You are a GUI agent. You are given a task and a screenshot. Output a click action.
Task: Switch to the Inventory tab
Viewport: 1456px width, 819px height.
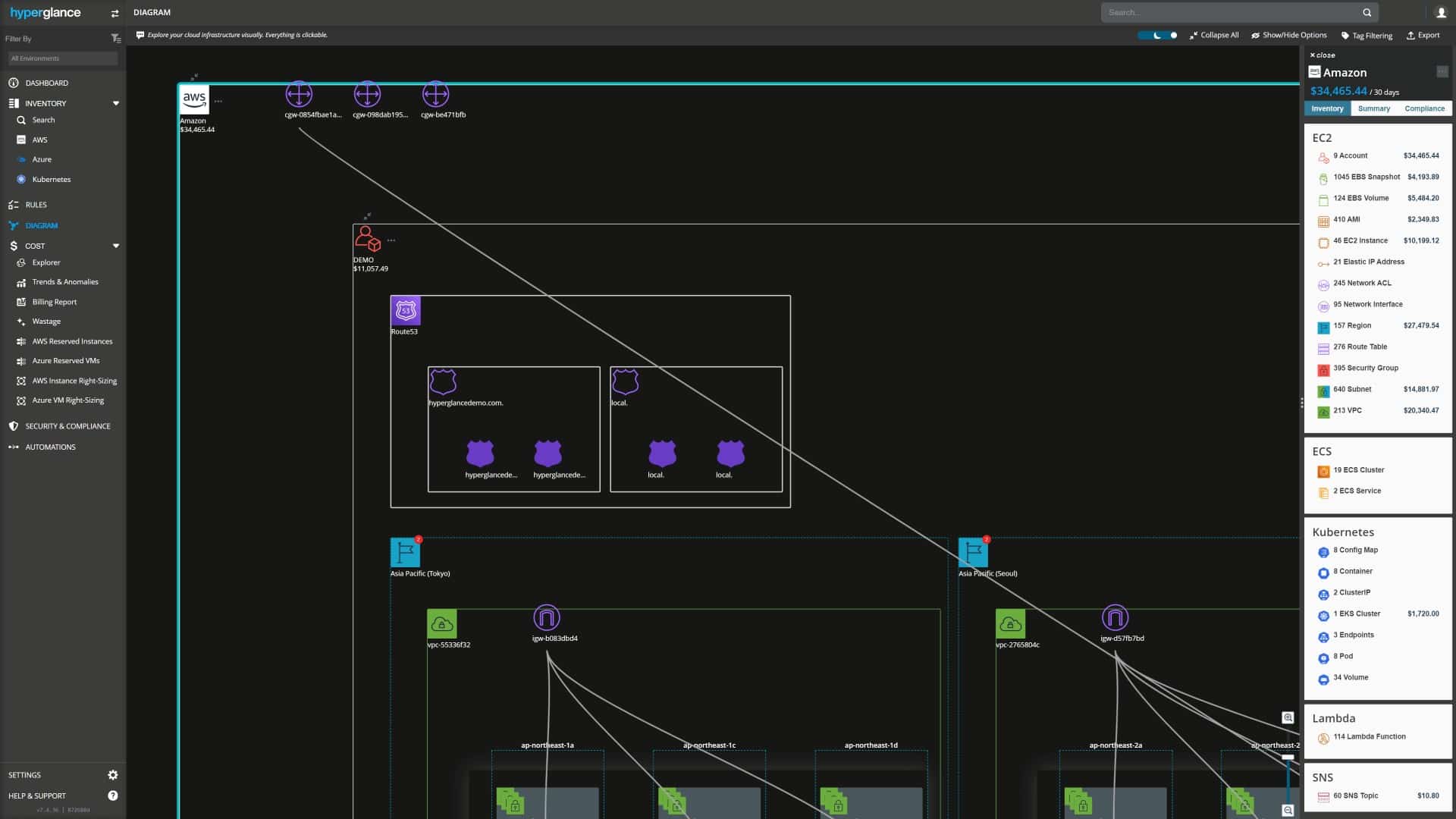[1327, 108]
